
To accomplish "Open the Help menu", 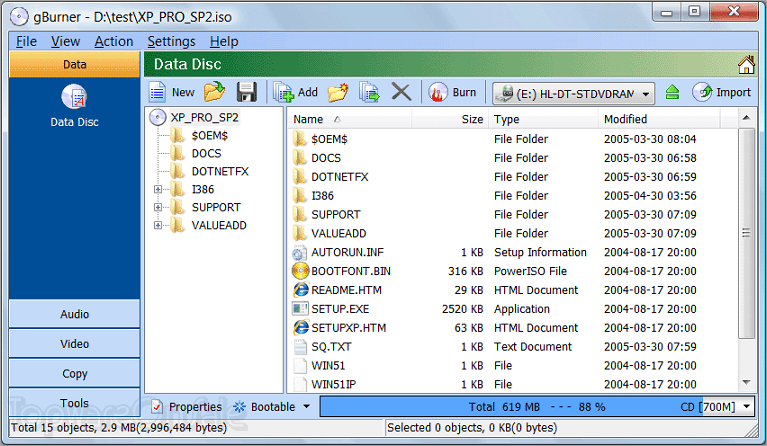I will pyautogui.click(x=224, y=42).
